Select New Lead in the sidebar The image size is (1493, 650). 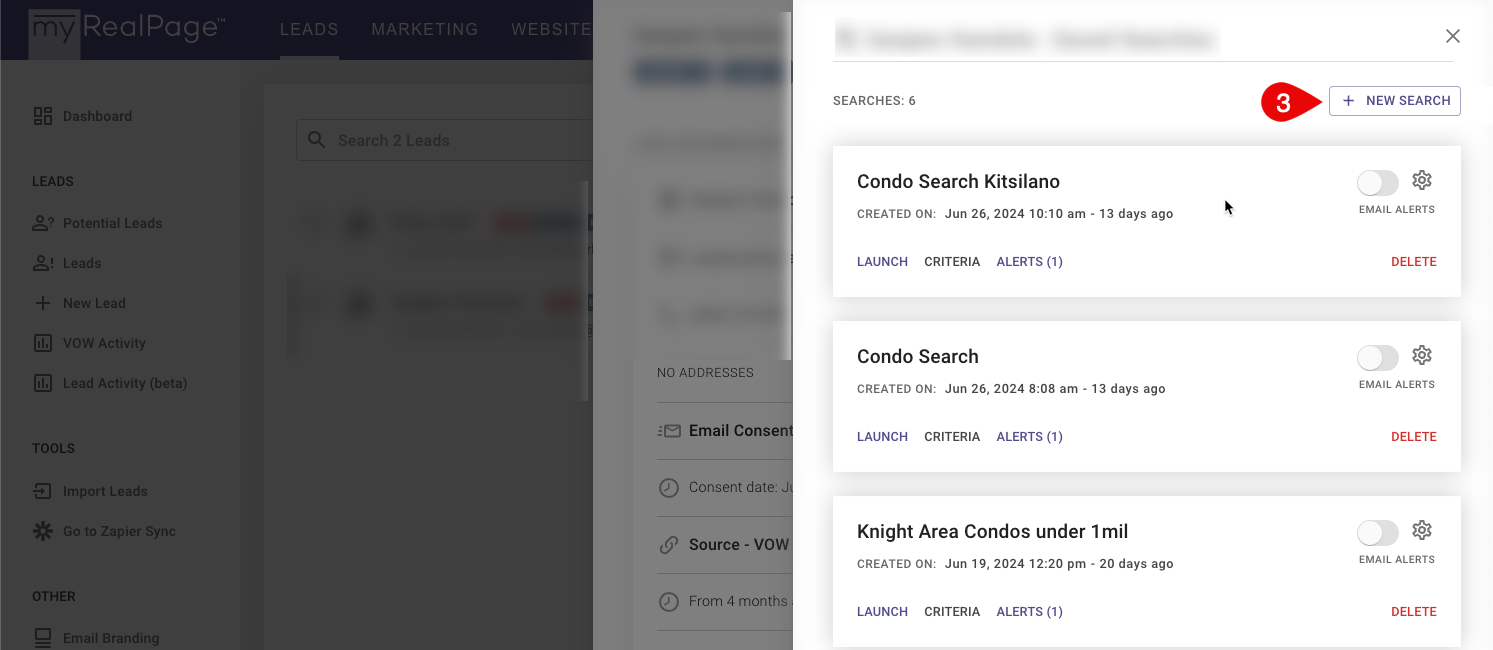point(94,303)
